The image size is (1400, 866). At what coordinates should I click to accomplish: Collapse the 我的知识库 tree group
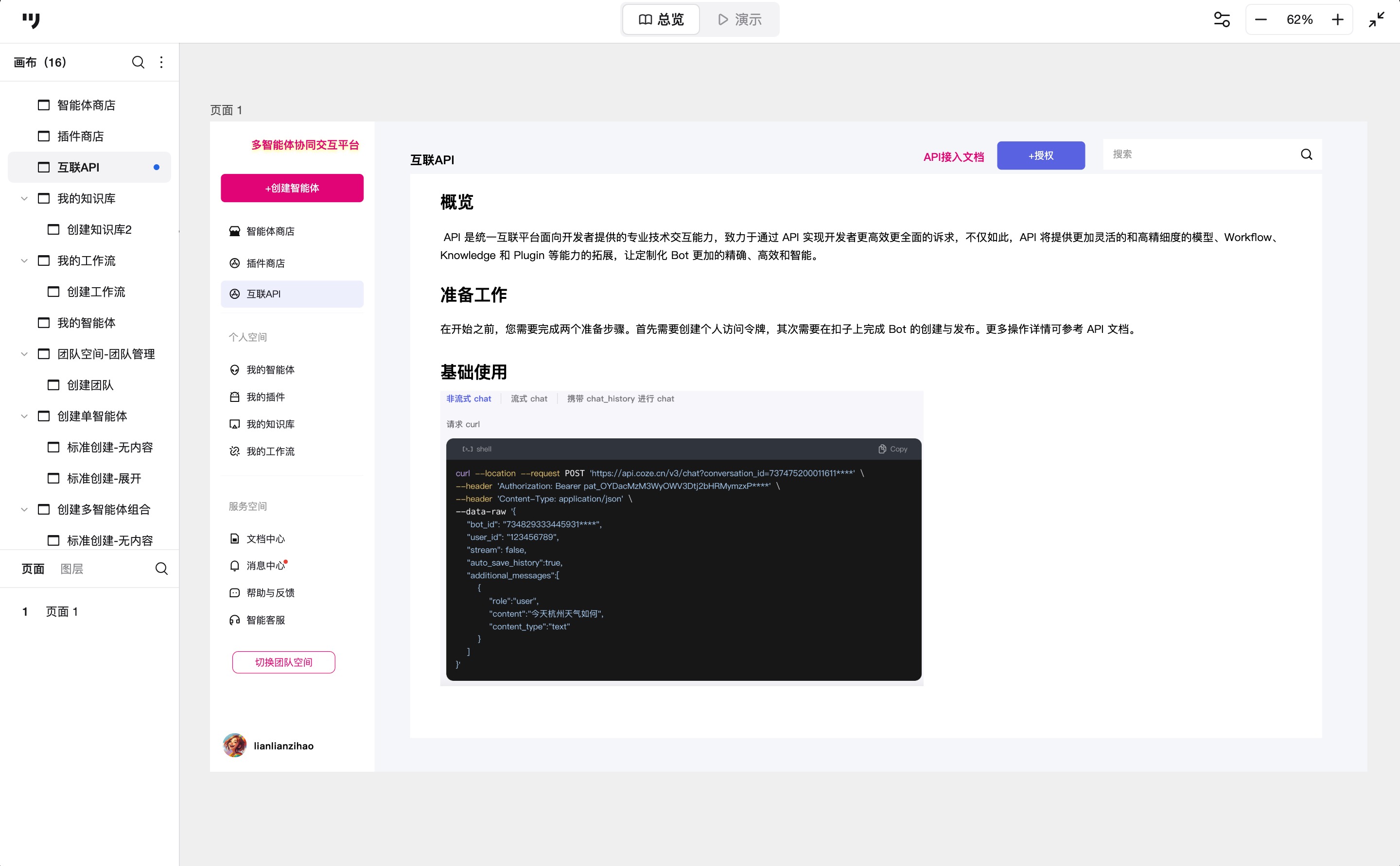[24, 199]
